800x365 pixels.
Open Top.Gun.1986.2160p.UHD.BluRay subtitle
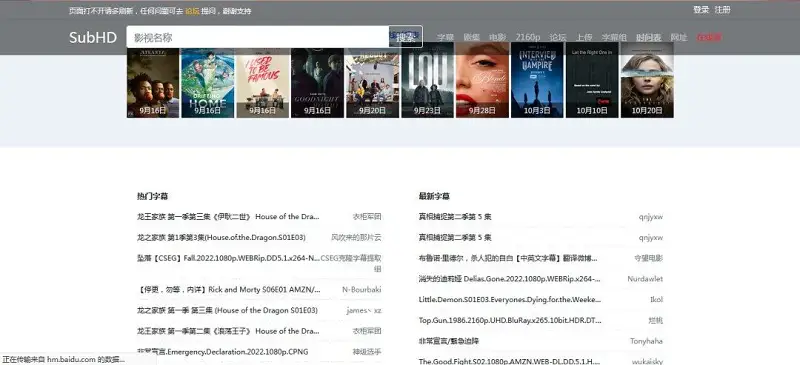pos(510,321)
